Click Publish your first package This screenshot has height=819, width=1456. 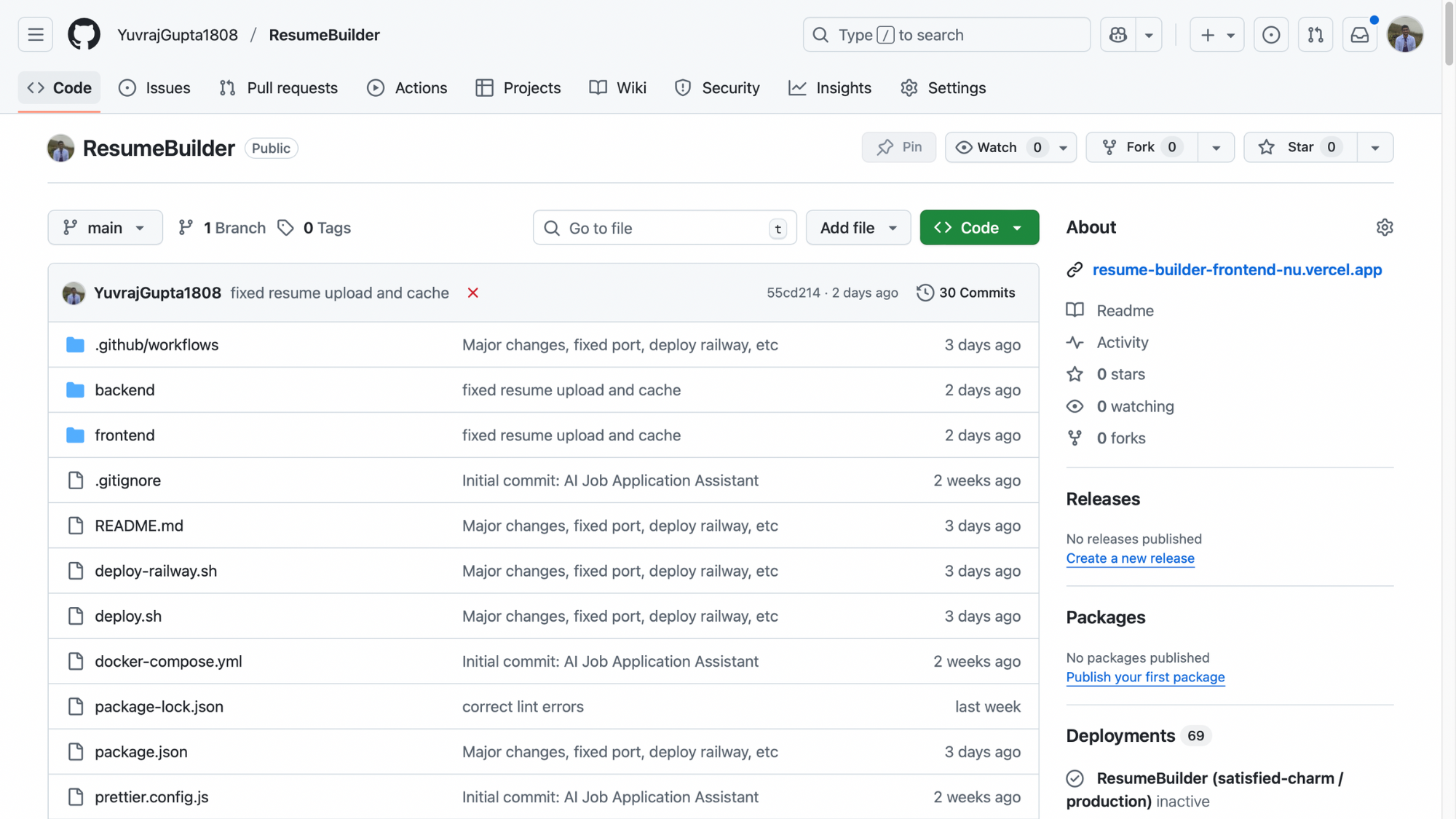tap(1145, 677)
